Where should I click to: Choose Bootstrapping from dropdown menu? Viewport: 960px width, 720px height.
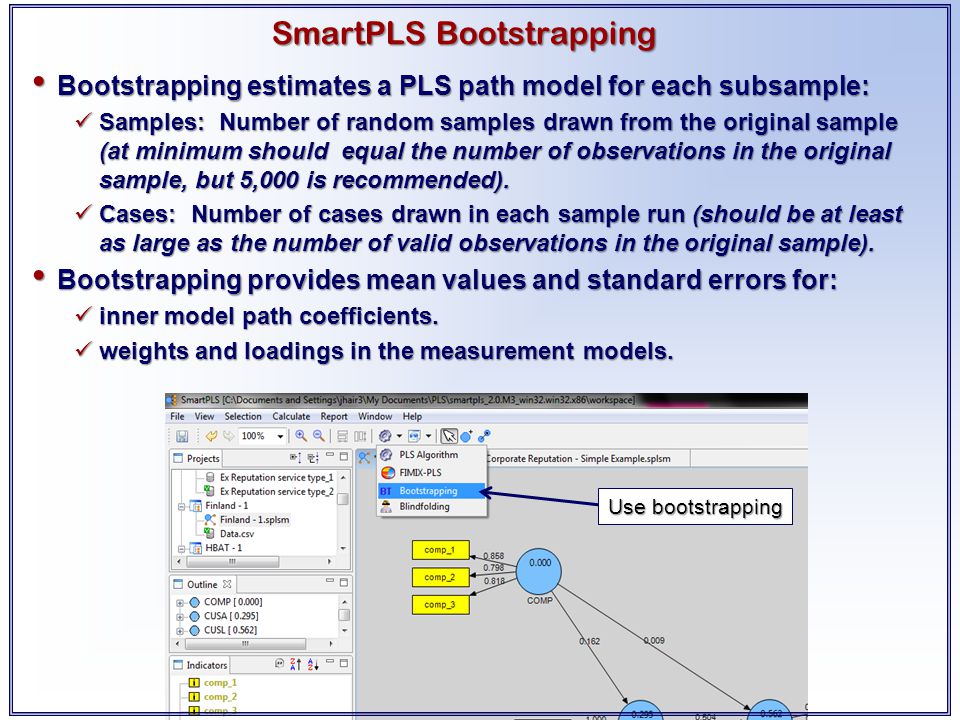pos(432,491)
